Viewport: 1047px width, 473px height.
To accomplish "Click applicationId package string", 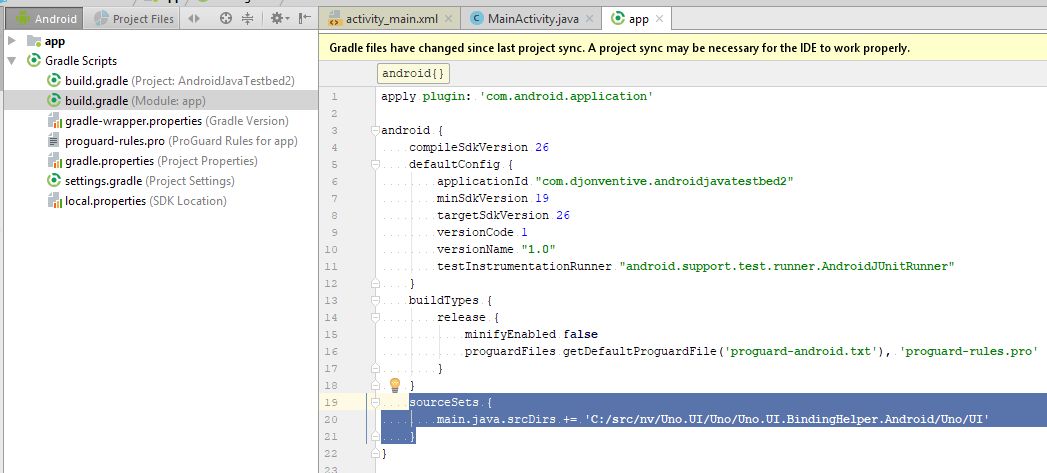I will pos(664,181).
